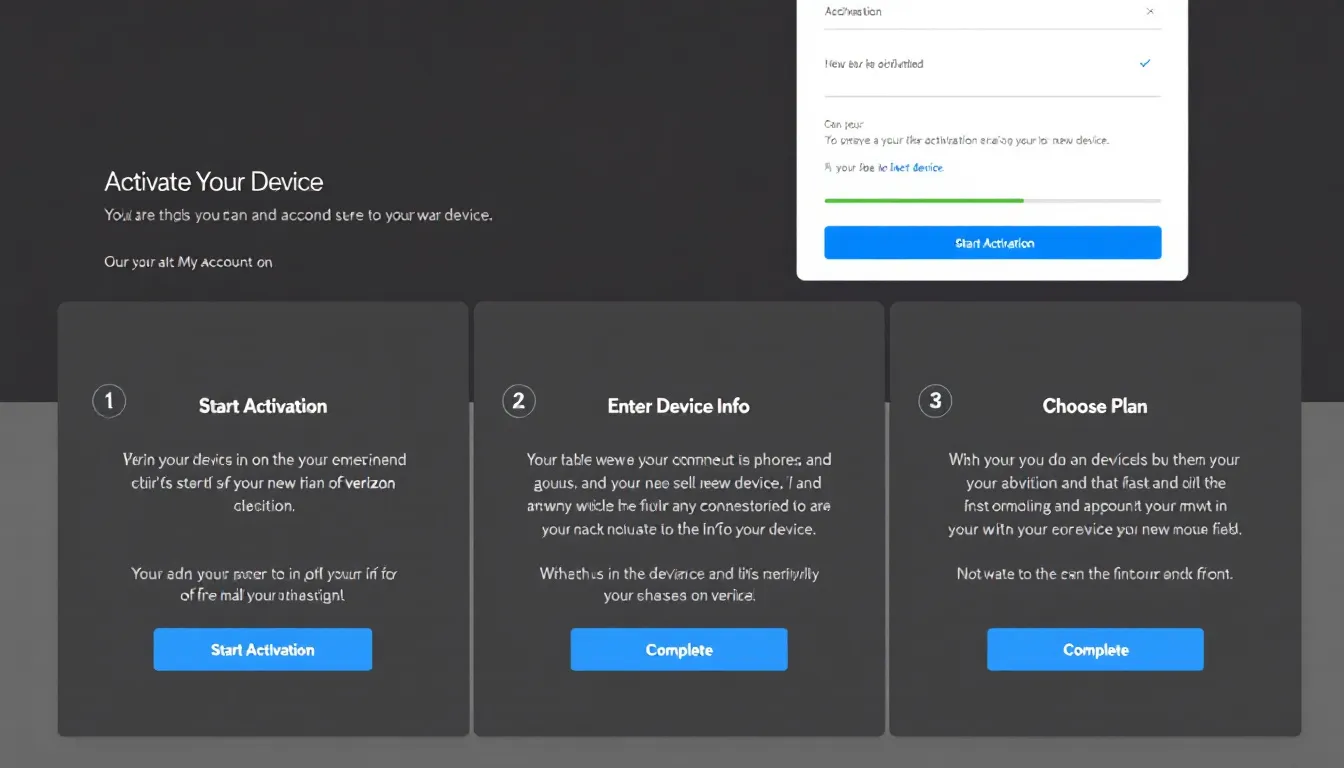Screen dimensions: 1344x768
Task: Click the step 2 circle icon
Action: (518, 401)
